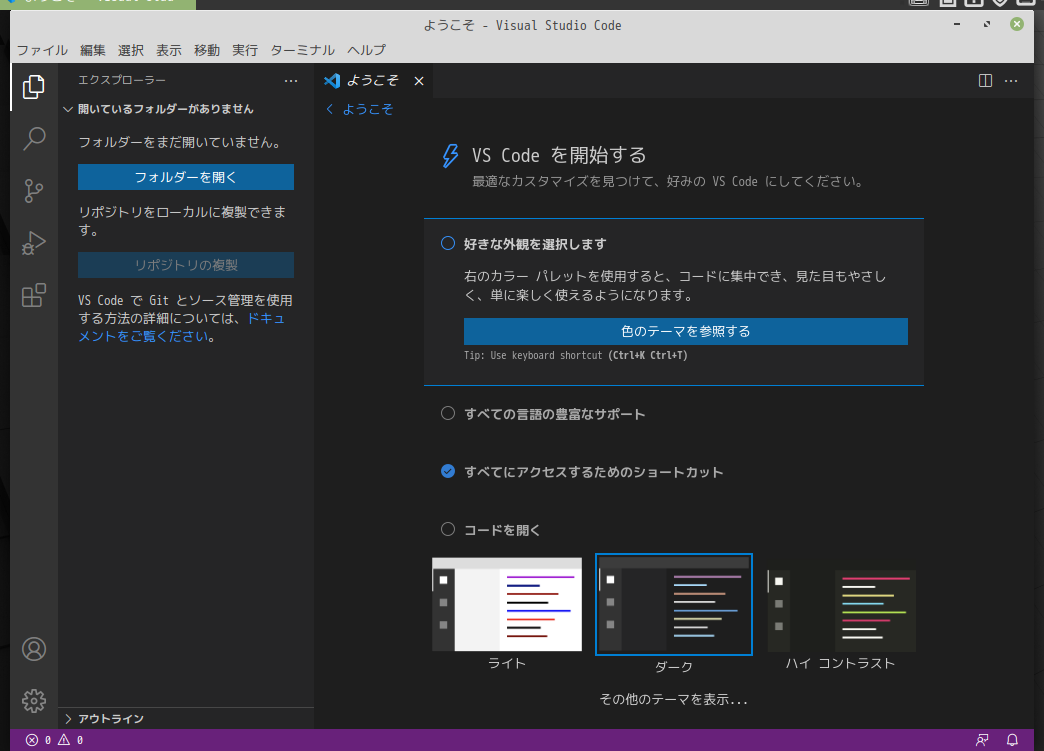Image resolution: width=1044 pixels, height=751 pixels.
Task: Select the すべての言語の豊富なサポート step radio
Action: (448, 413)
